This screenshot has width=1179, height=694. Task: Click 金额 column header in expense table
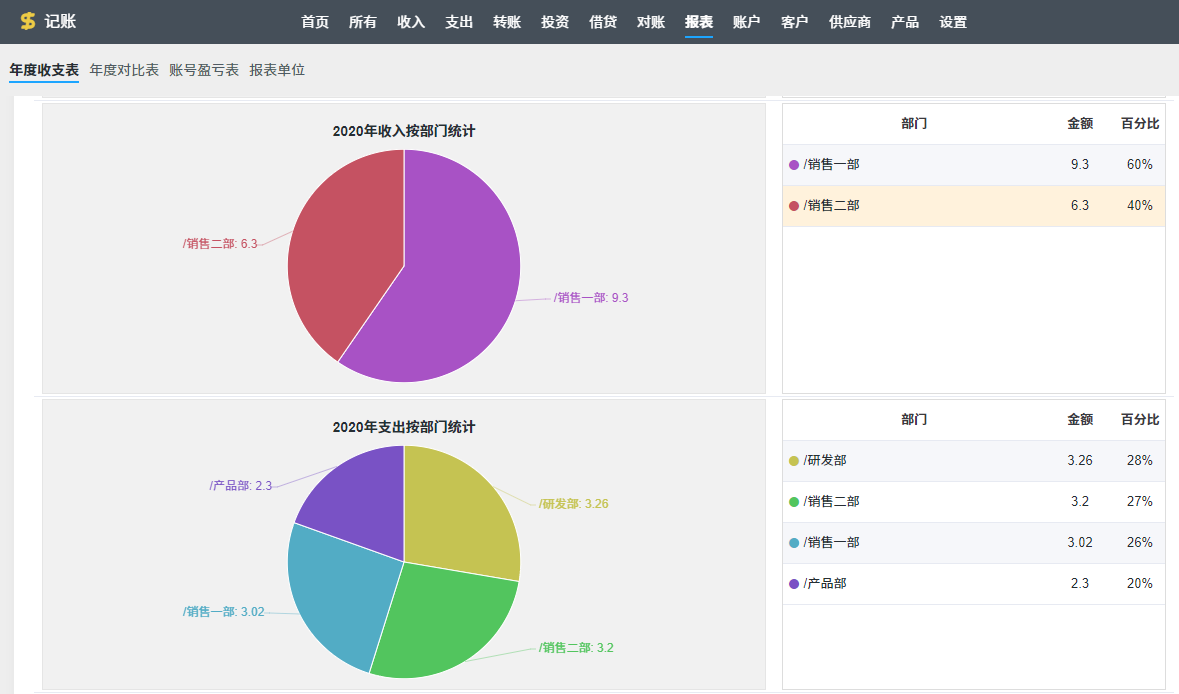click(x=1080, y=420)
